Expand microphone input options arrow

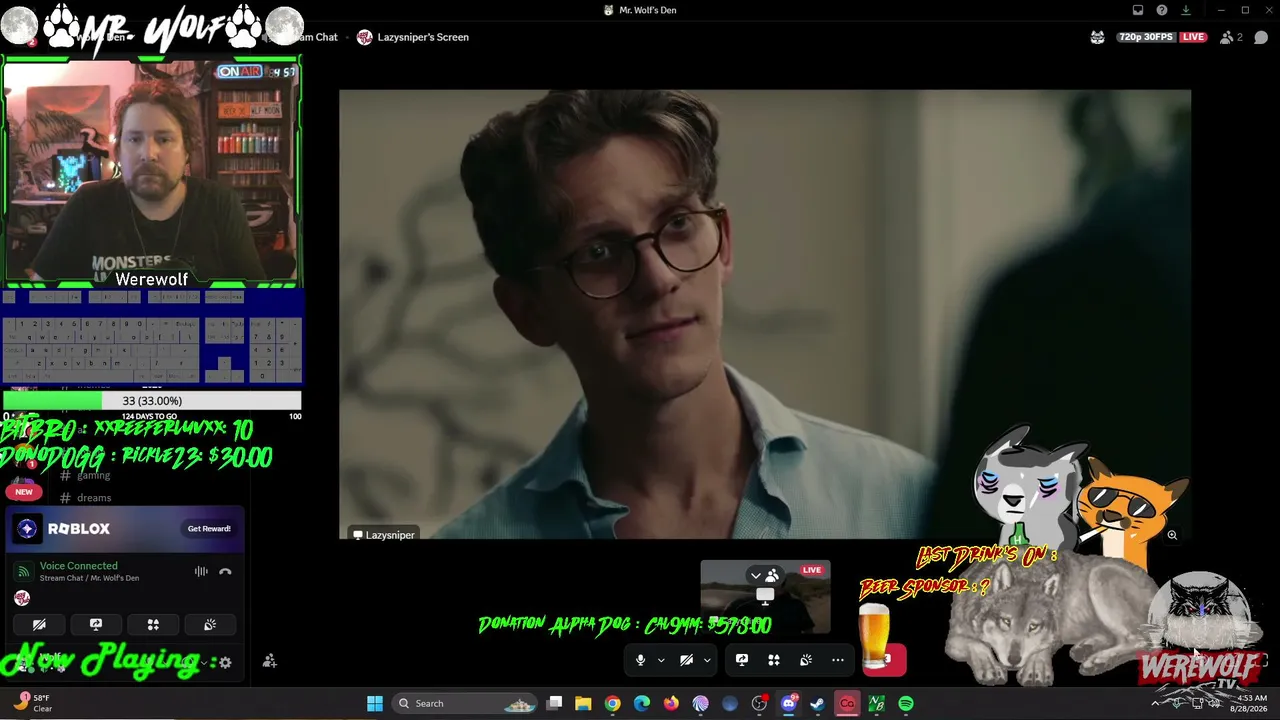click(x=660, y=660)
